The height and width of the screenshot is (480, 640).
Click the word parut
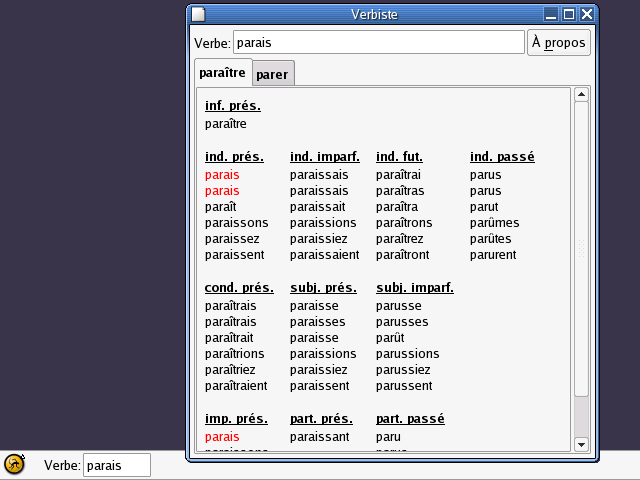tap(484, 207)
